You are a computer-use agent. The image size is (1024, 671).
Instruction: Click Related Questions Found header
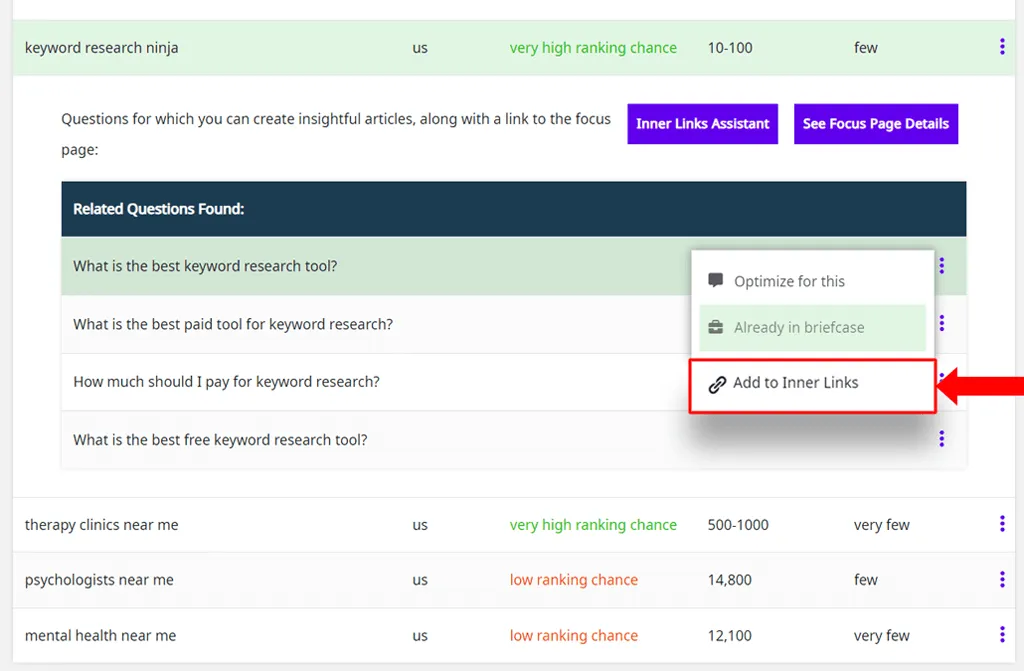[x=159, y=209]
